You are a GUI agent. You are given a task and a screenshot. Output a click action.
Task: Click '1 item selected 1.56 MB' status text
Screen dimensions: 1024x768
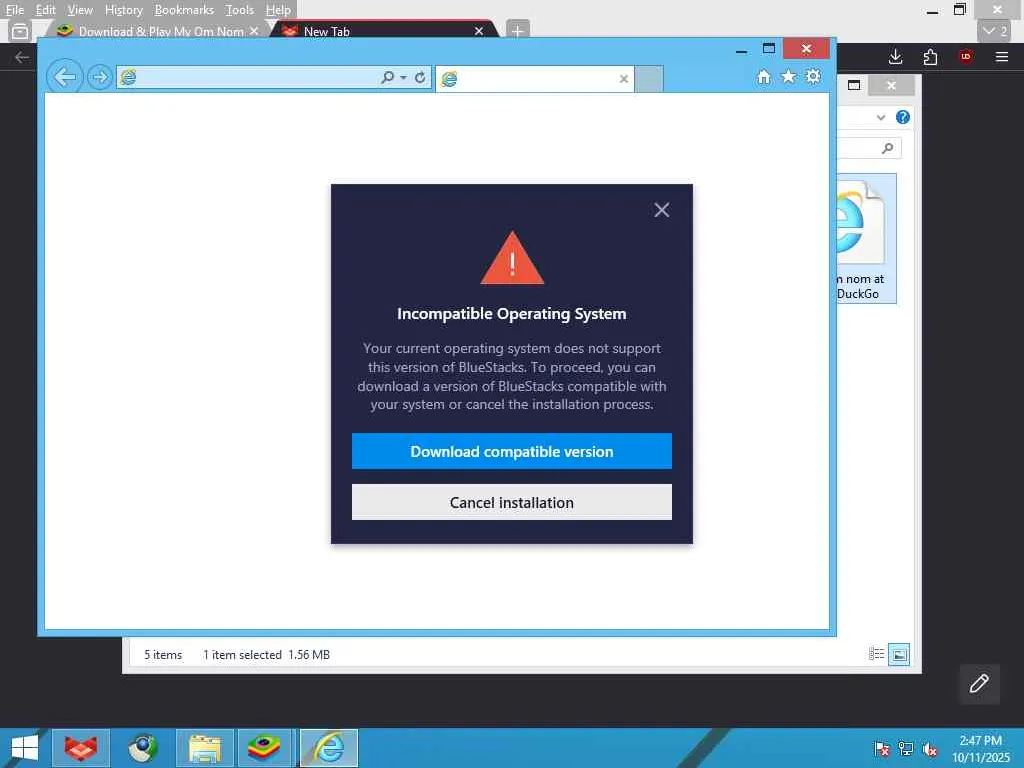pos(266,654)
